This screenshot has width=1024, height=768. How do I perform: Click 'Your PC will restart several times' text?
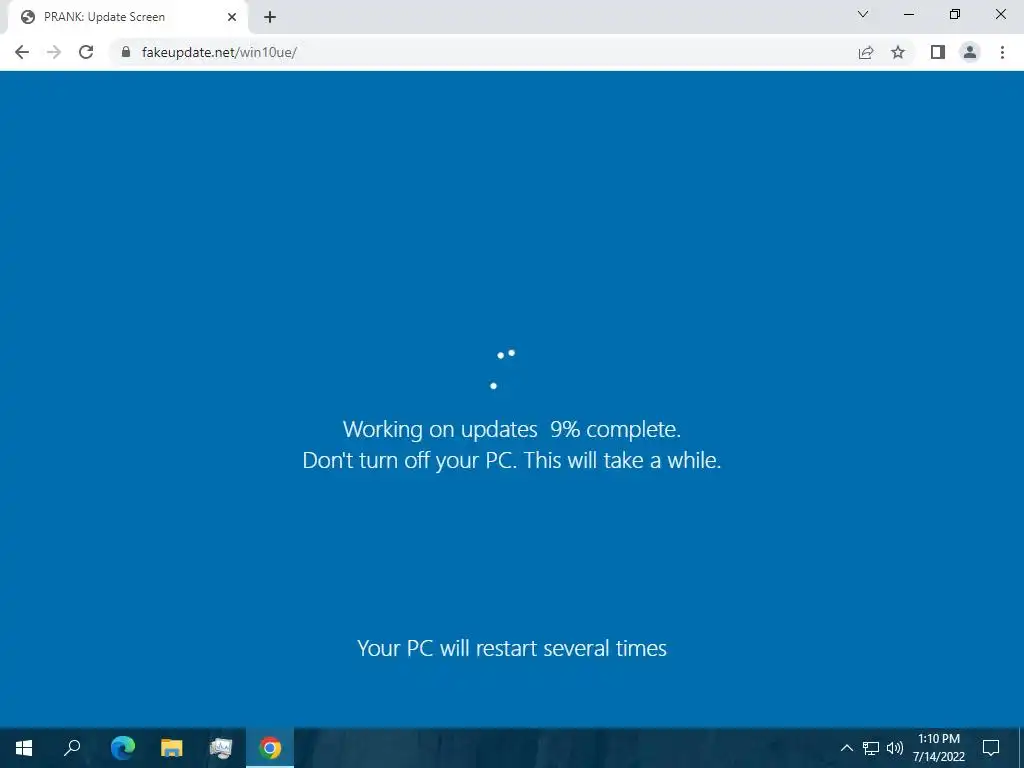512,648
